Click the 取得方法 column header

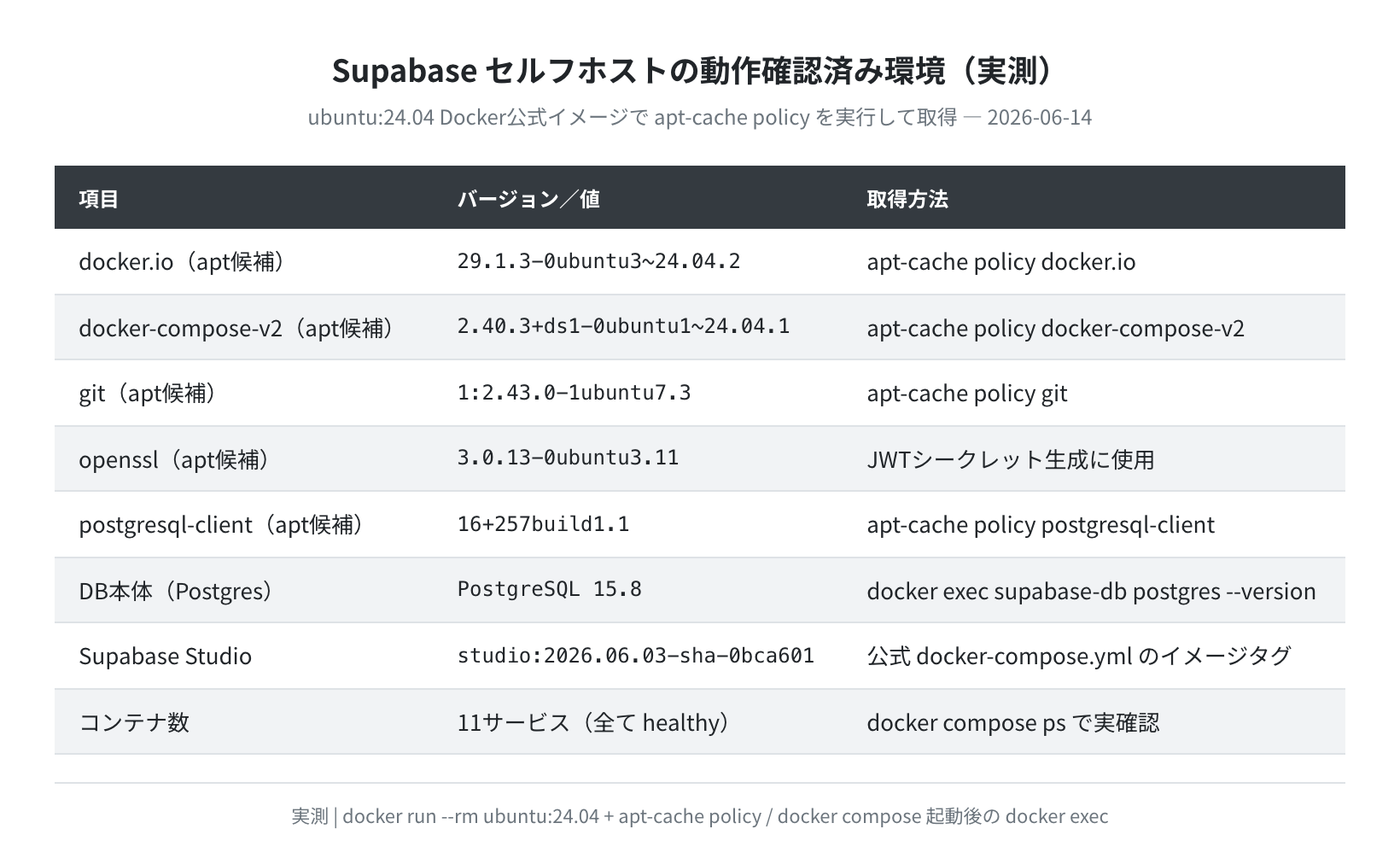pyautogui.click(x=907, y=199)
